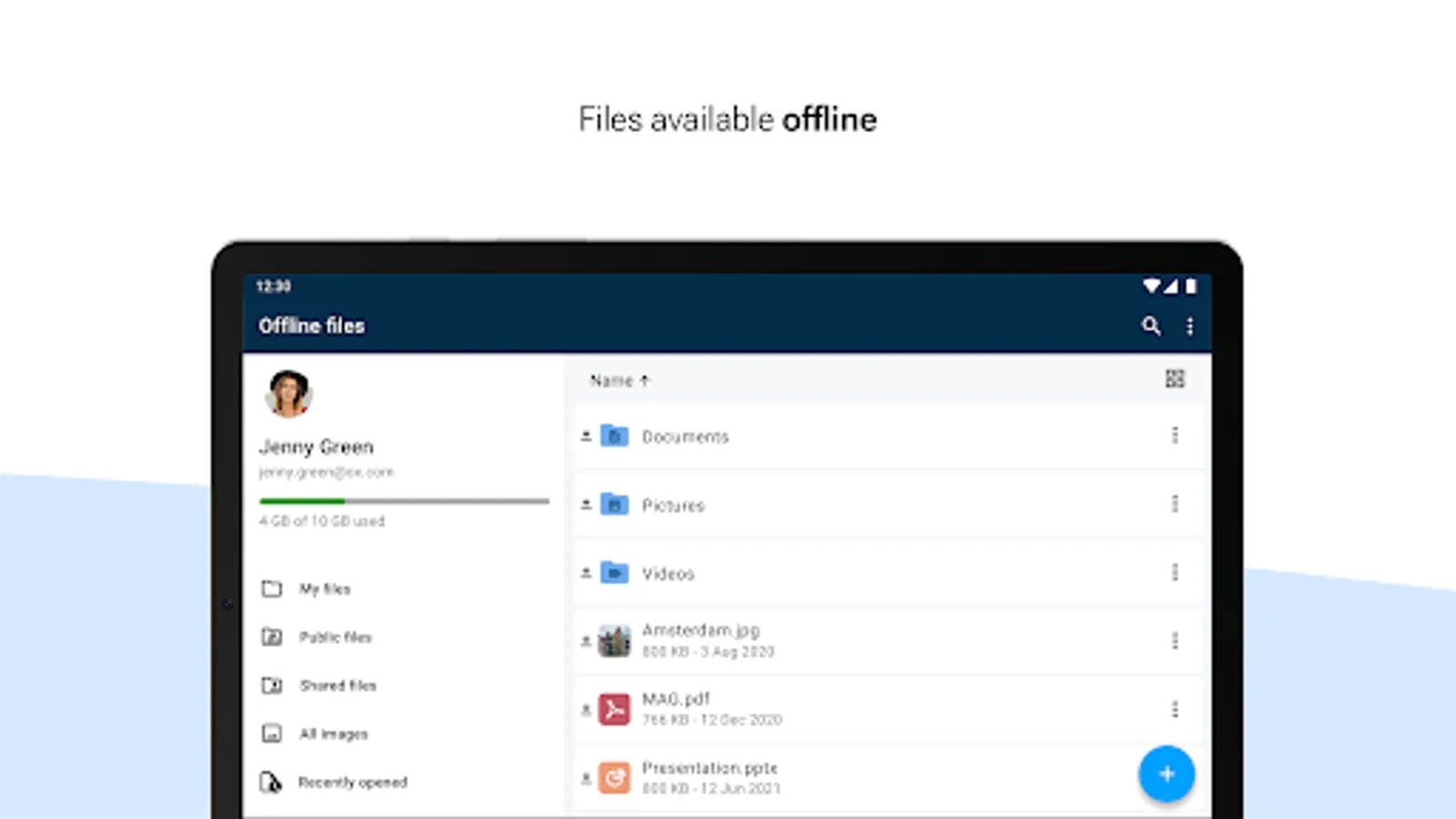Screen dimensions: 1456x819
Task: Click the My files folder icon
Action: coord(272,589)
